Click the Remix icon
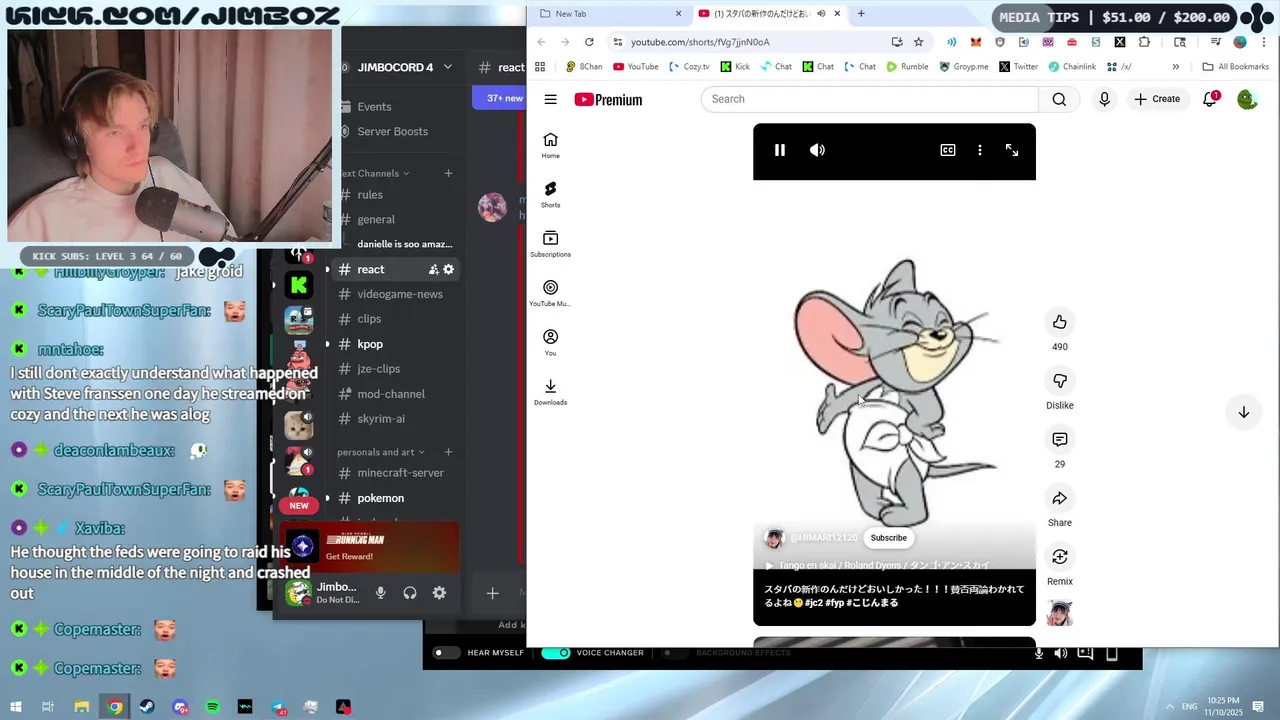Screen dimensions: 1280x720 (x=1060, y=557)
